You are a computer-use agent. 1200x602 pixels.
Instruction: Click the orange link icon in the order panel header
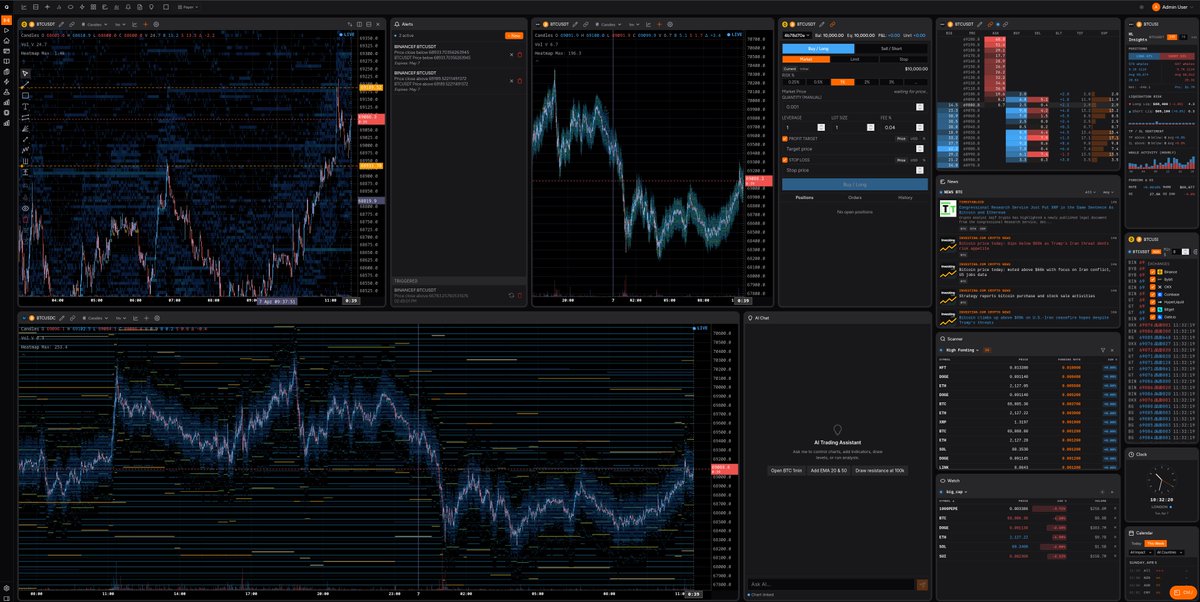[832, 24]
